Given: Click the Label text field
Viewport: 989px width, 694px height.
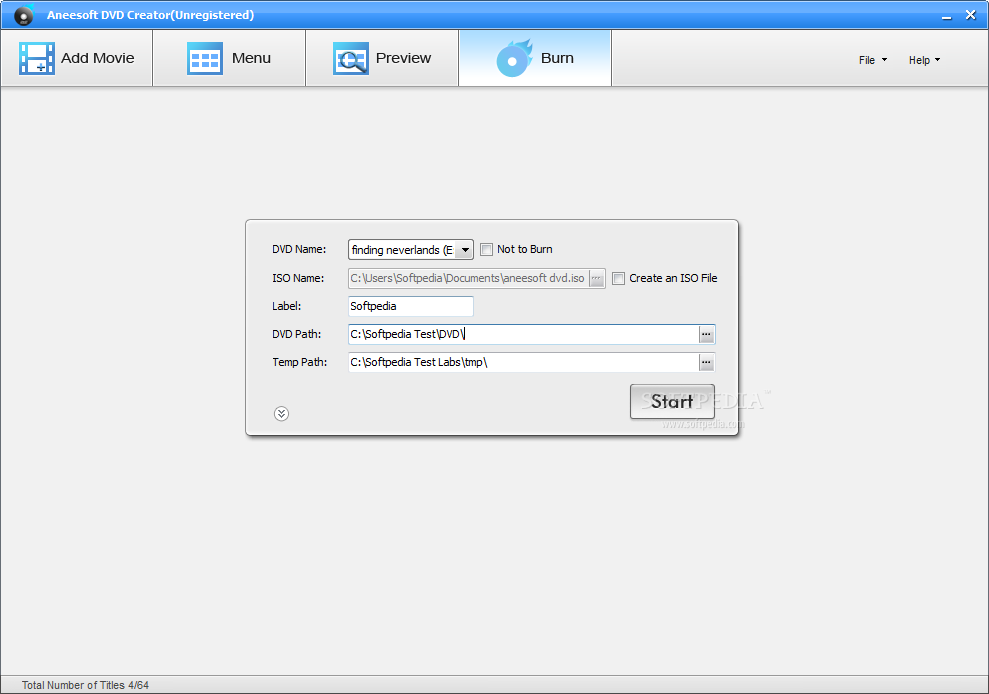Looking at the screenshot, I should (411, 306).
